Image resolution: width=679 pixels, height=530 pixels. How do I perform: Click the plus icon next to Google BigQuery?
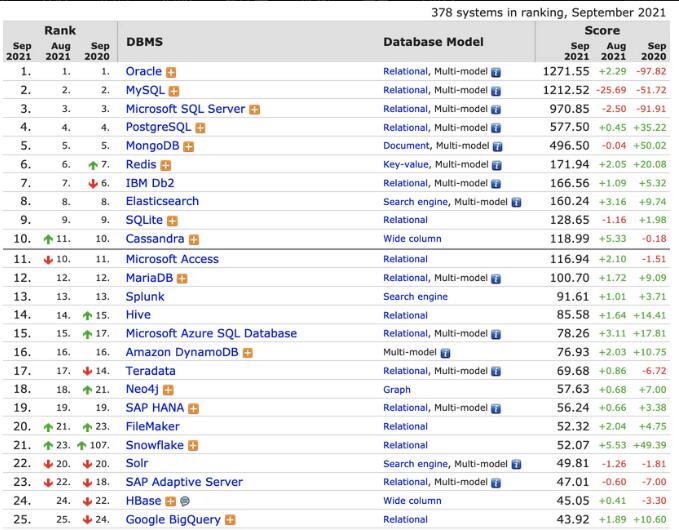click(x=231, y=520)
